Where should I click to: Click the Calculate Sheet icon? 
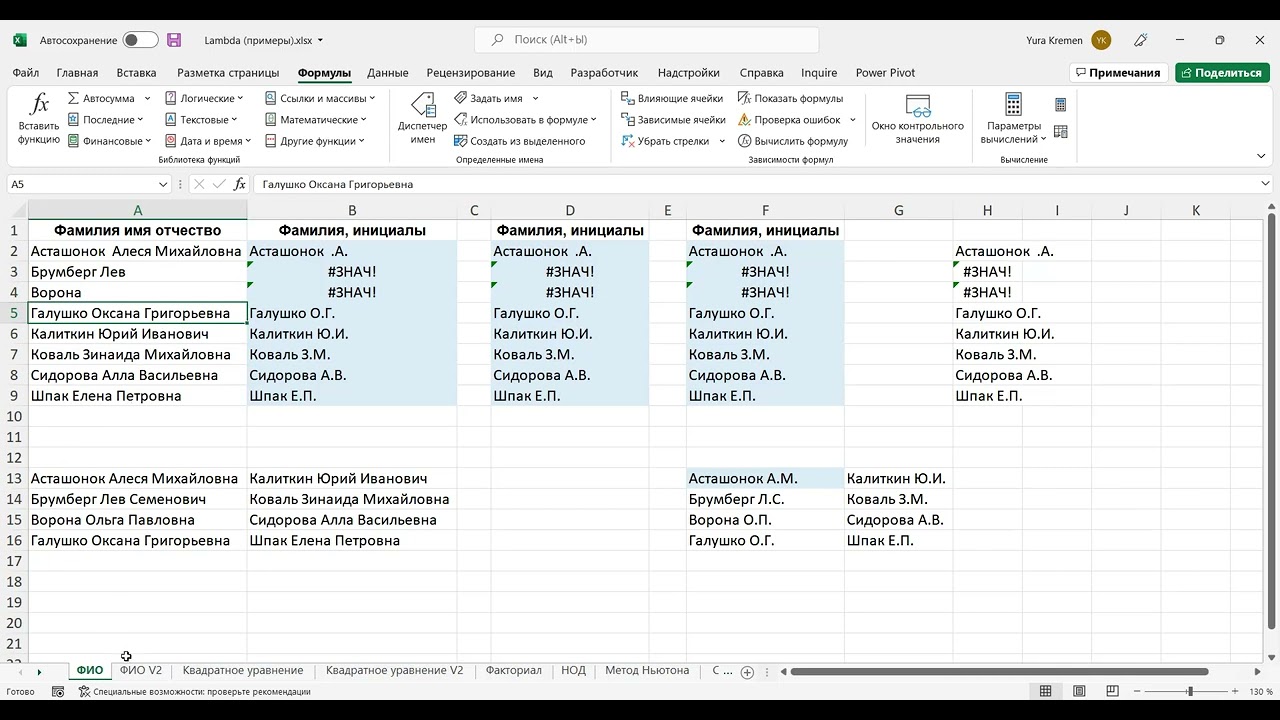(x=1061, y=132)
